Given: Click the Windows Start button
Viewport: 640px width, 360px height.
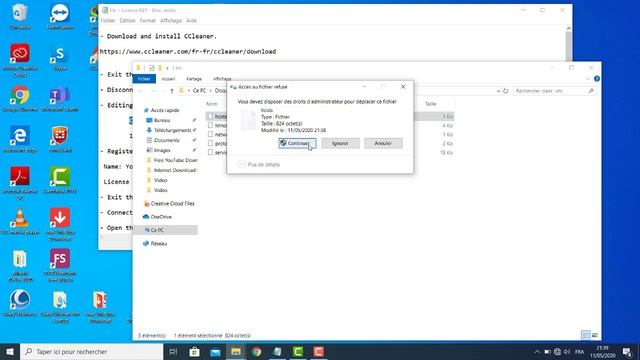Looking at the screenshot, I should [10, 351].
